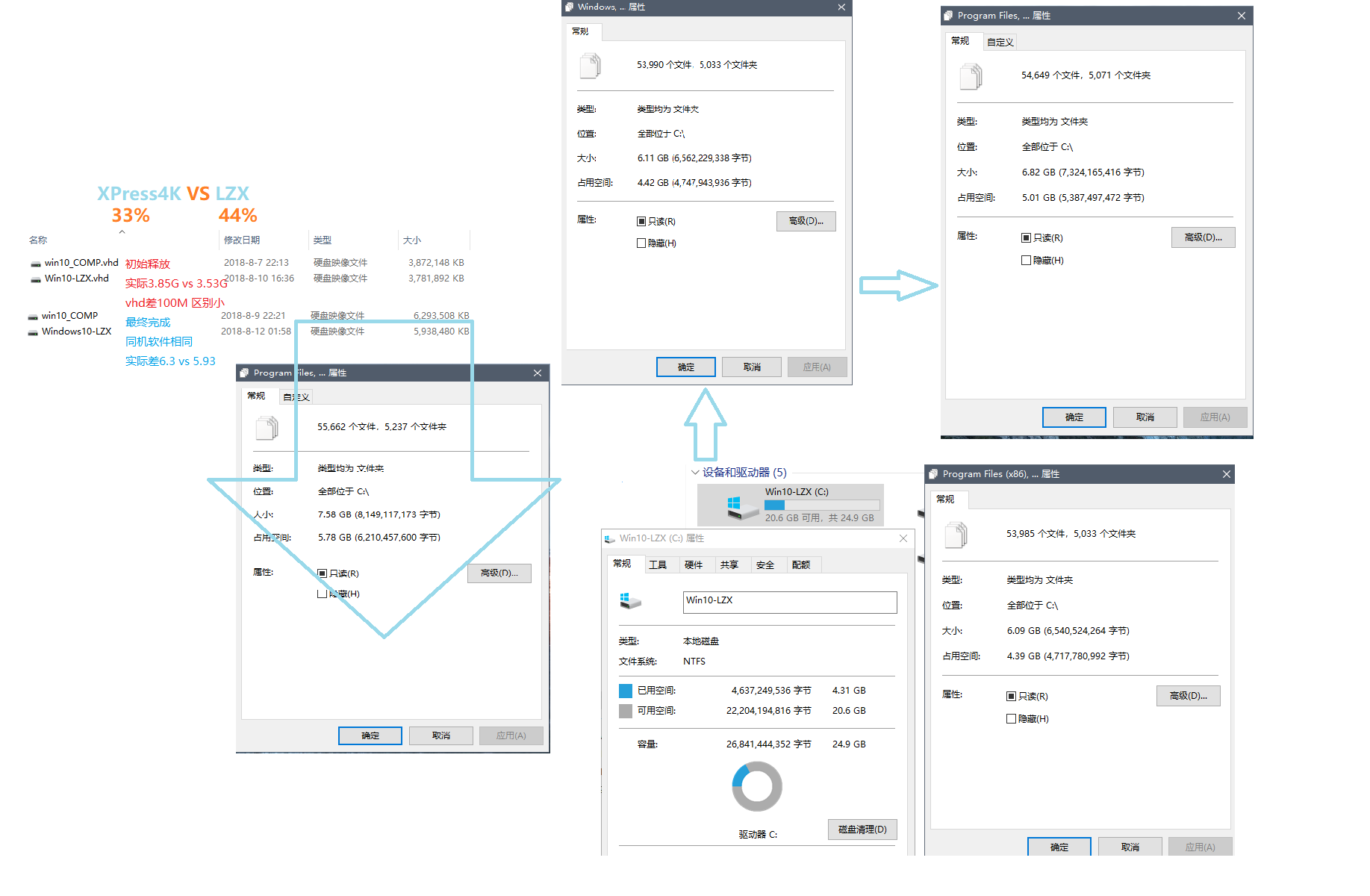Click 取消 in the Program Files (x86) dialog
The height and width of the screenshot is (896, 1370).
pos(1130,847)
